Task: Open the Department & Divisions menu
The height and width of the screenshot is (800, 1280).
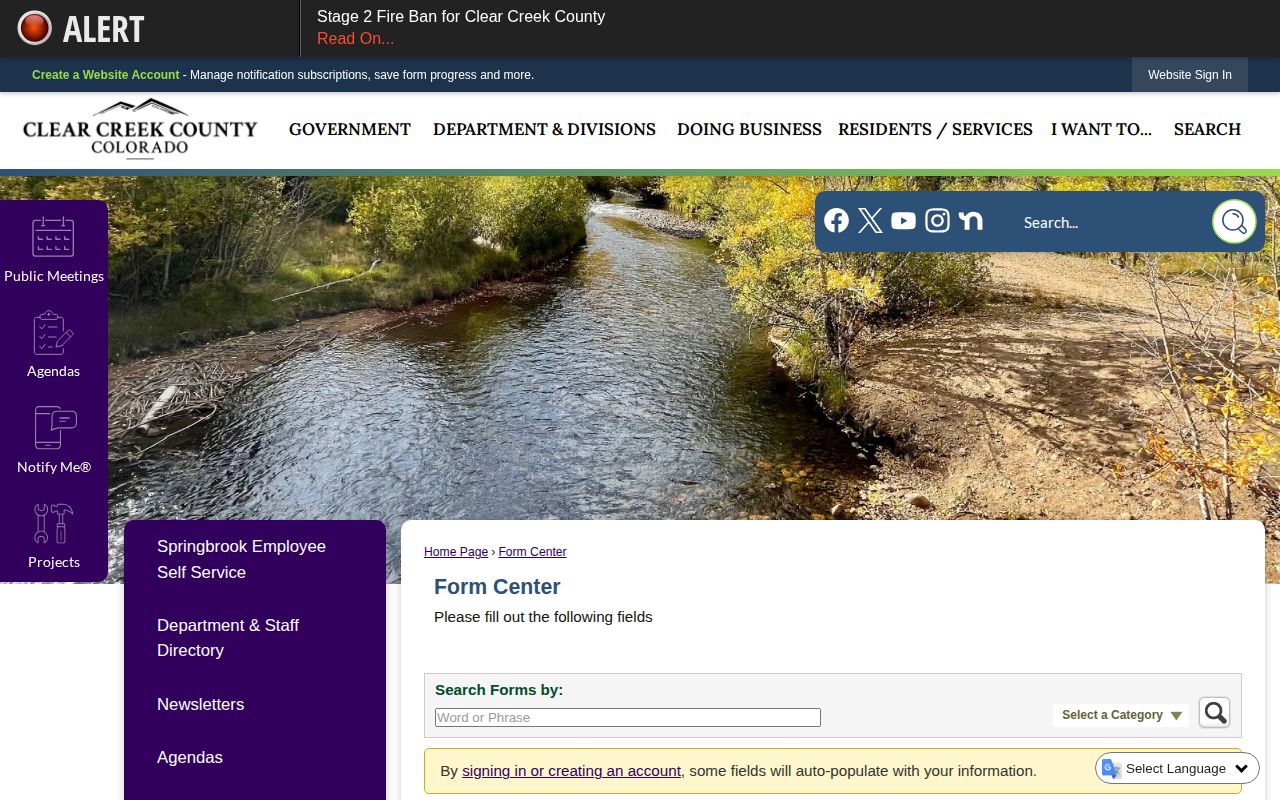Action: point(544,129)
